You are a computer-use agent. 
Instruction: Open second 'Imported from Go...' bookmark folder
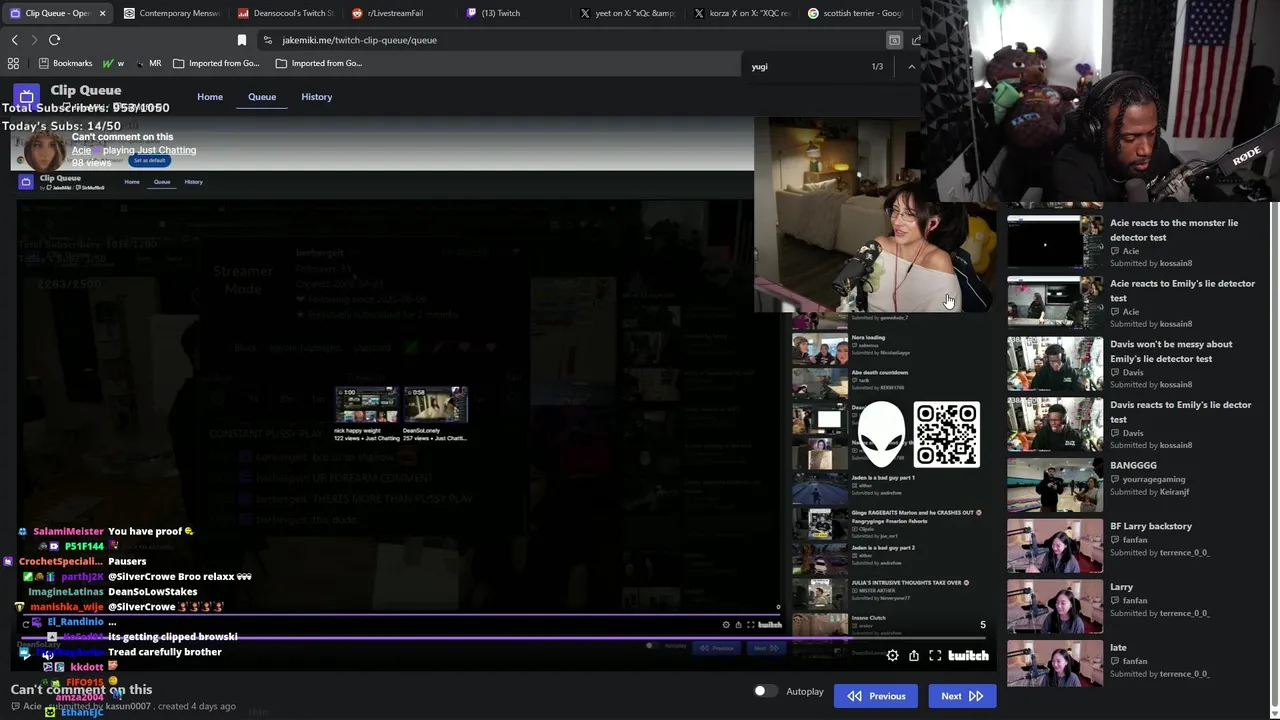(x=319, y=63)
